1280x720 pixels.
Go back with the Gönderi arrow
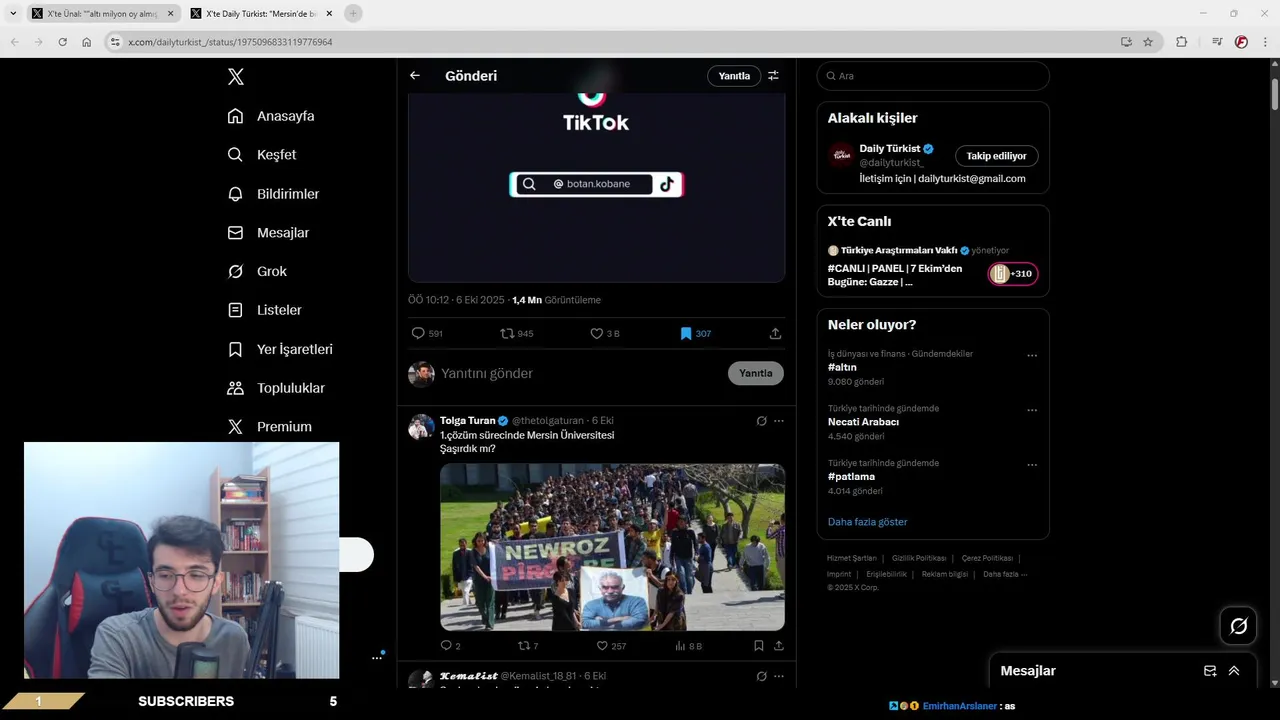point(415,76)
